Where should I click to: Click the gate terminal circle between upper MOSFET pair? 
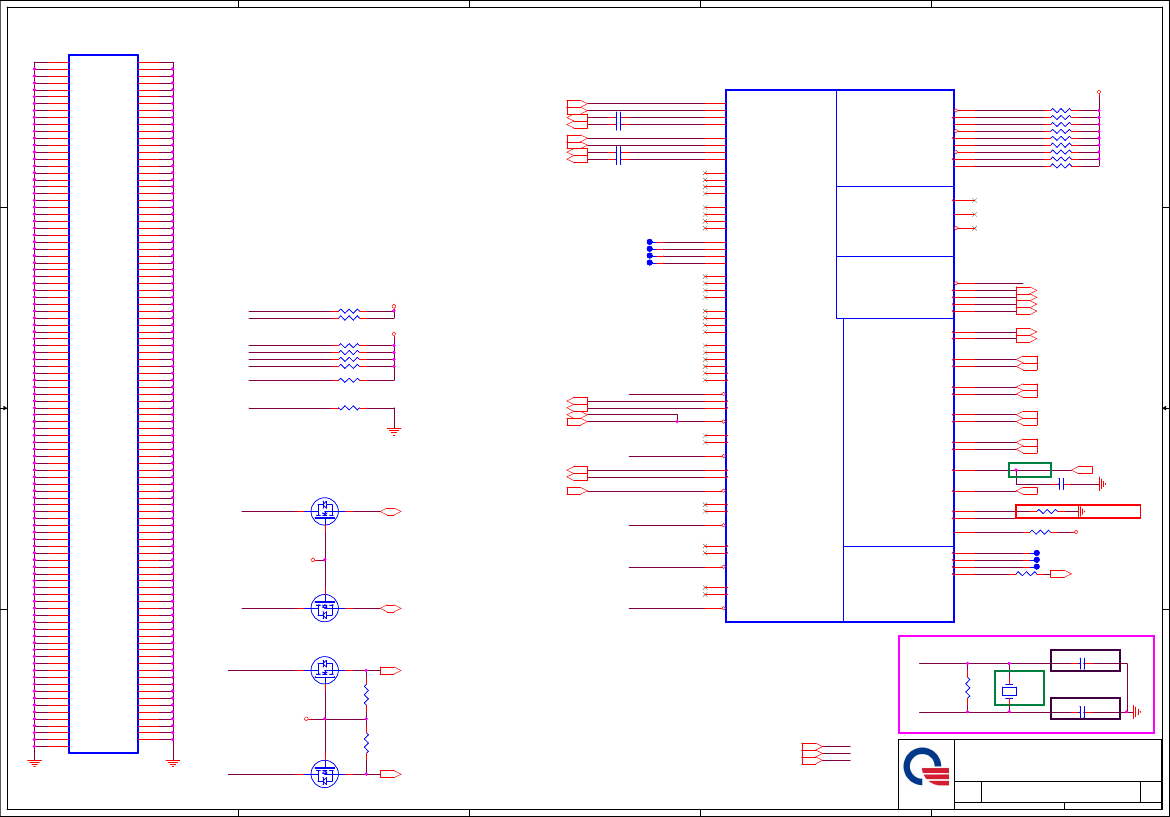(x=313, y=560)
